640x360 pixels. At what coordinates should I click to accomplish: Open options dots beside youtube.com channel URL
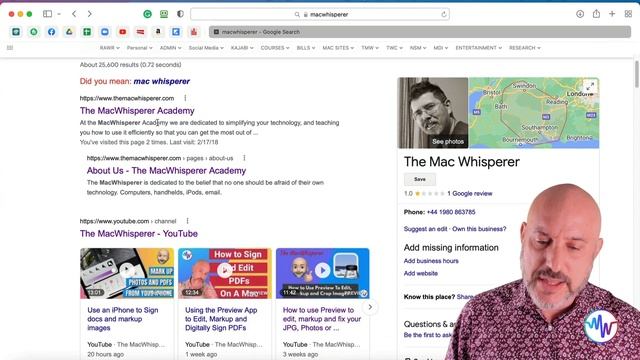187,221
